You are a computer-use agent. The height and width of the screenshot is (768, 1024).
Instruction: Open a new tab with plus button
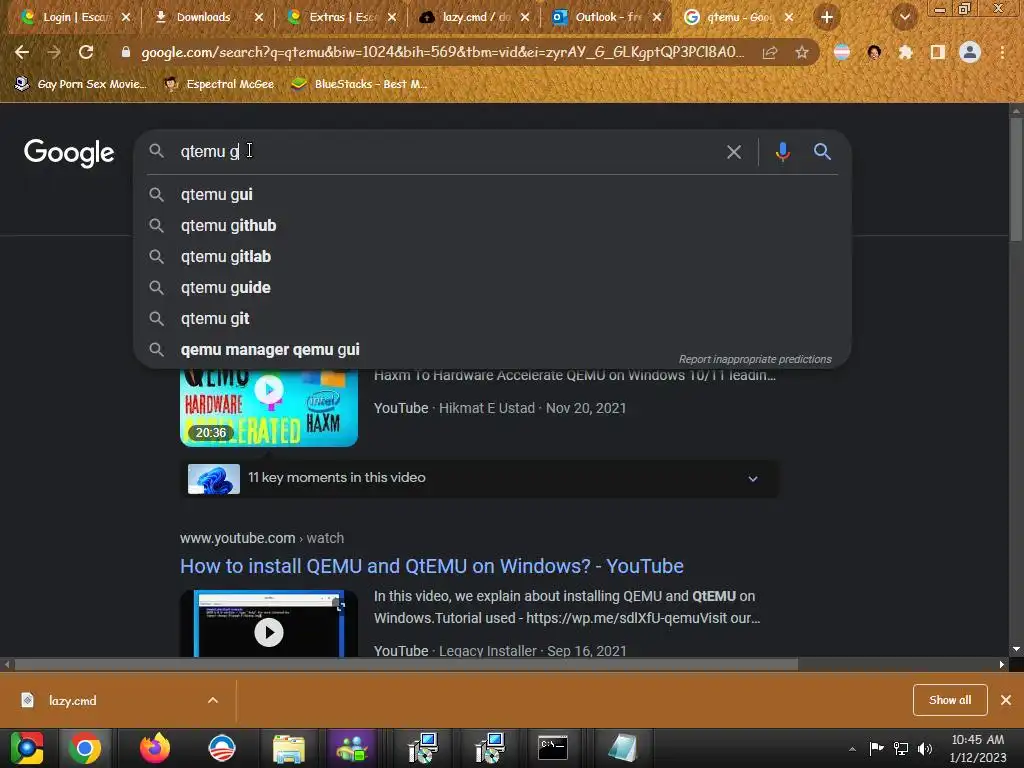click(x=827, y=18)
